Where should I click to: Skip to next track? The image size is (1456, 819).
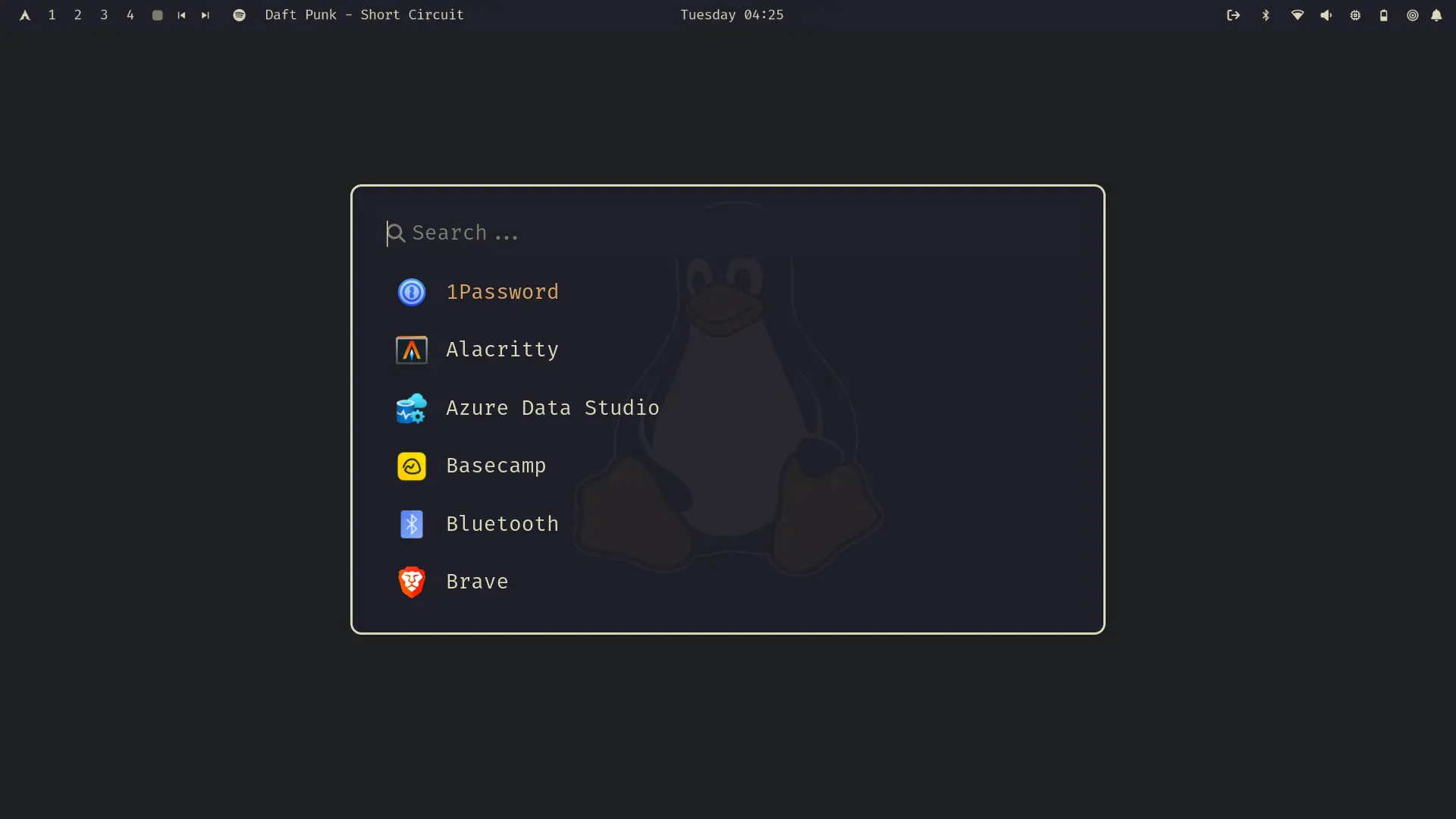click(x=205, y=15)
